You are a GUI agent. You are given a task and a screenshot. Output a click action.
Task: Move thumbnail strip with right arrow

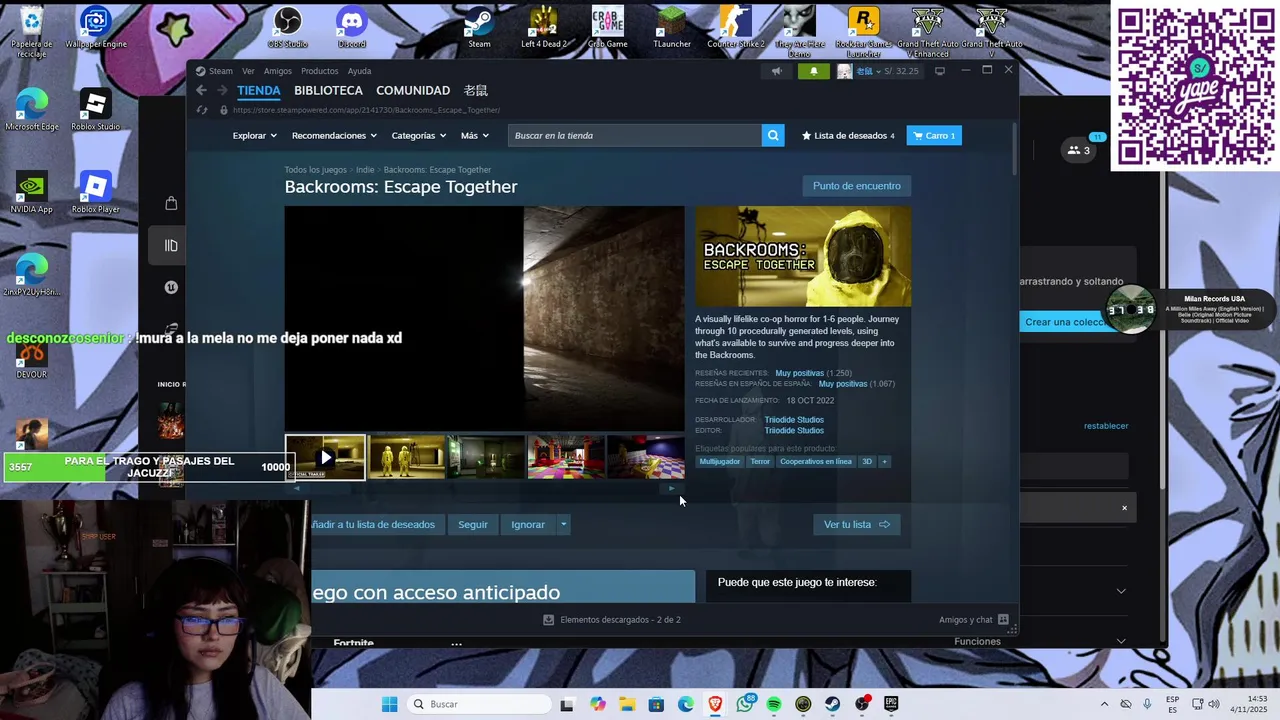(672, 489)
